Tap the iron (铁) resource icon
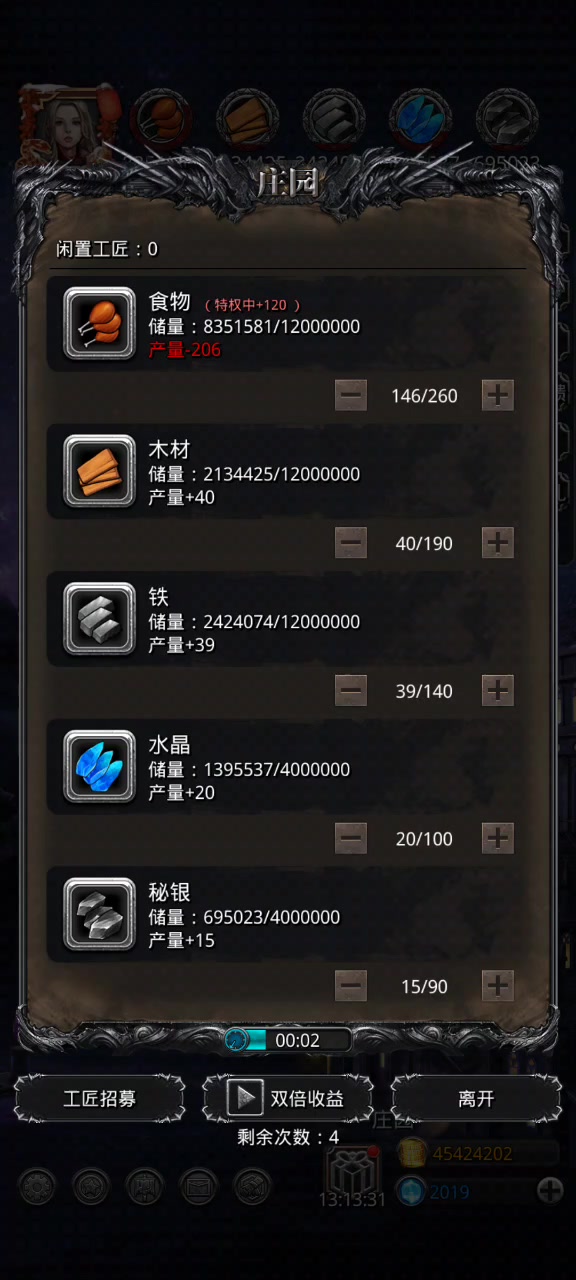This screenshot has height=1280, width=576. 99,619
